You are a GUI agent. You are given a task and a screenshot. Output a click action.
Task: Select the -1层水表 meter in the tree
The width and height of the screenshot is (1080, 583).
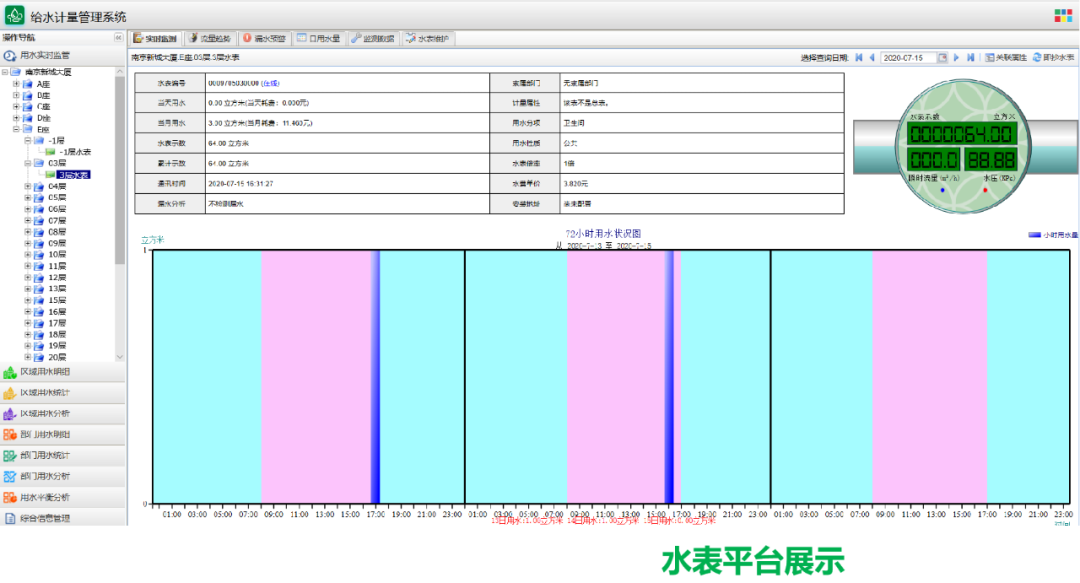coord(73,152)
